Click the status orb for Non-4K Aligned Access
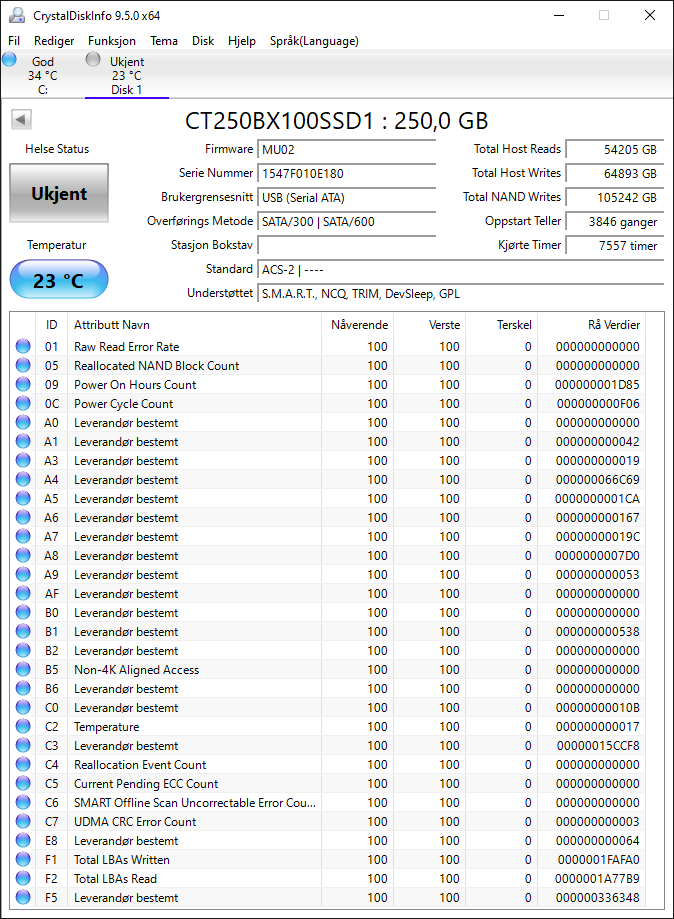 pyautogui.click(x=23, y=669)
